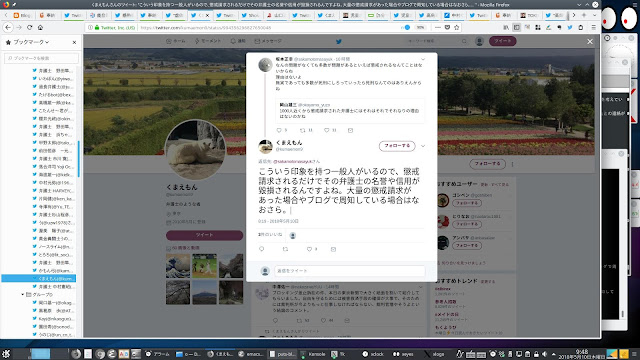The width and height of the screenshot is (640, 360).
Task: Like the くまえもん tweet heart icon
Action: tap(309, 249)
